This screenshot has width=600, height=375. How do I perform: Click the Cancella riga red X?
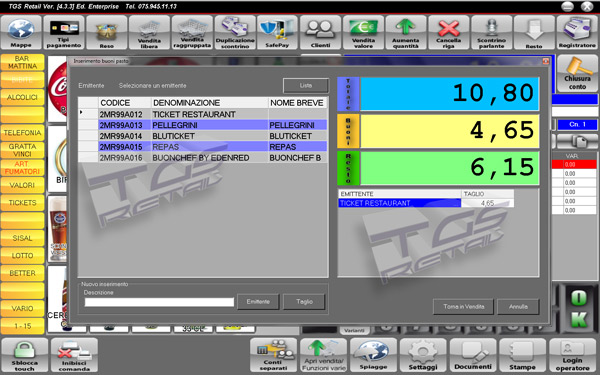tap(448, 33)
